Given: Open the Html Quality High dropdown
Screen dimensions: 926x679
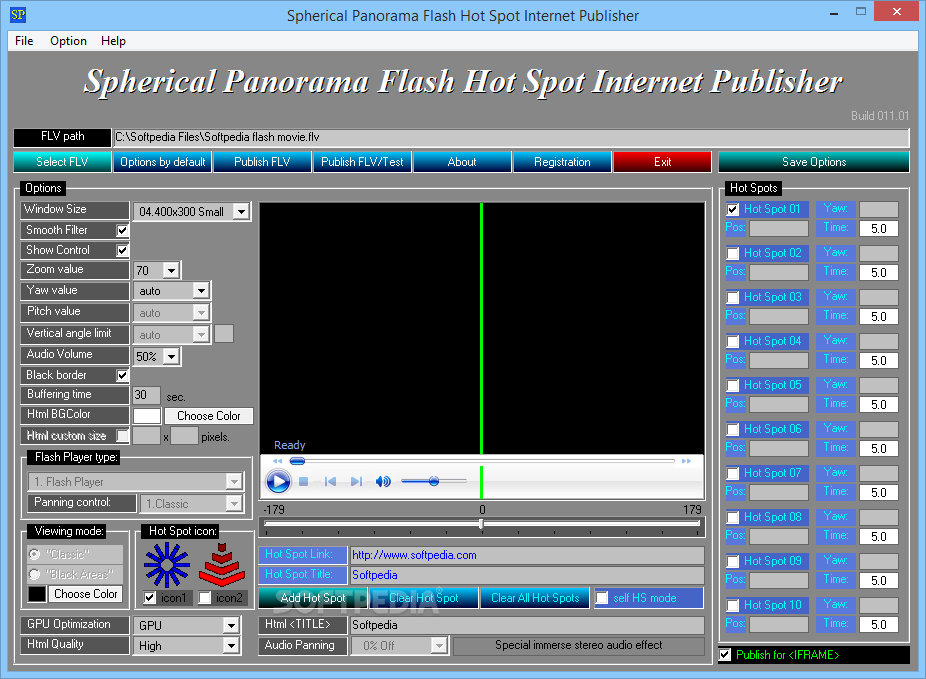Looking at the screenshot, I should point(187,646).
